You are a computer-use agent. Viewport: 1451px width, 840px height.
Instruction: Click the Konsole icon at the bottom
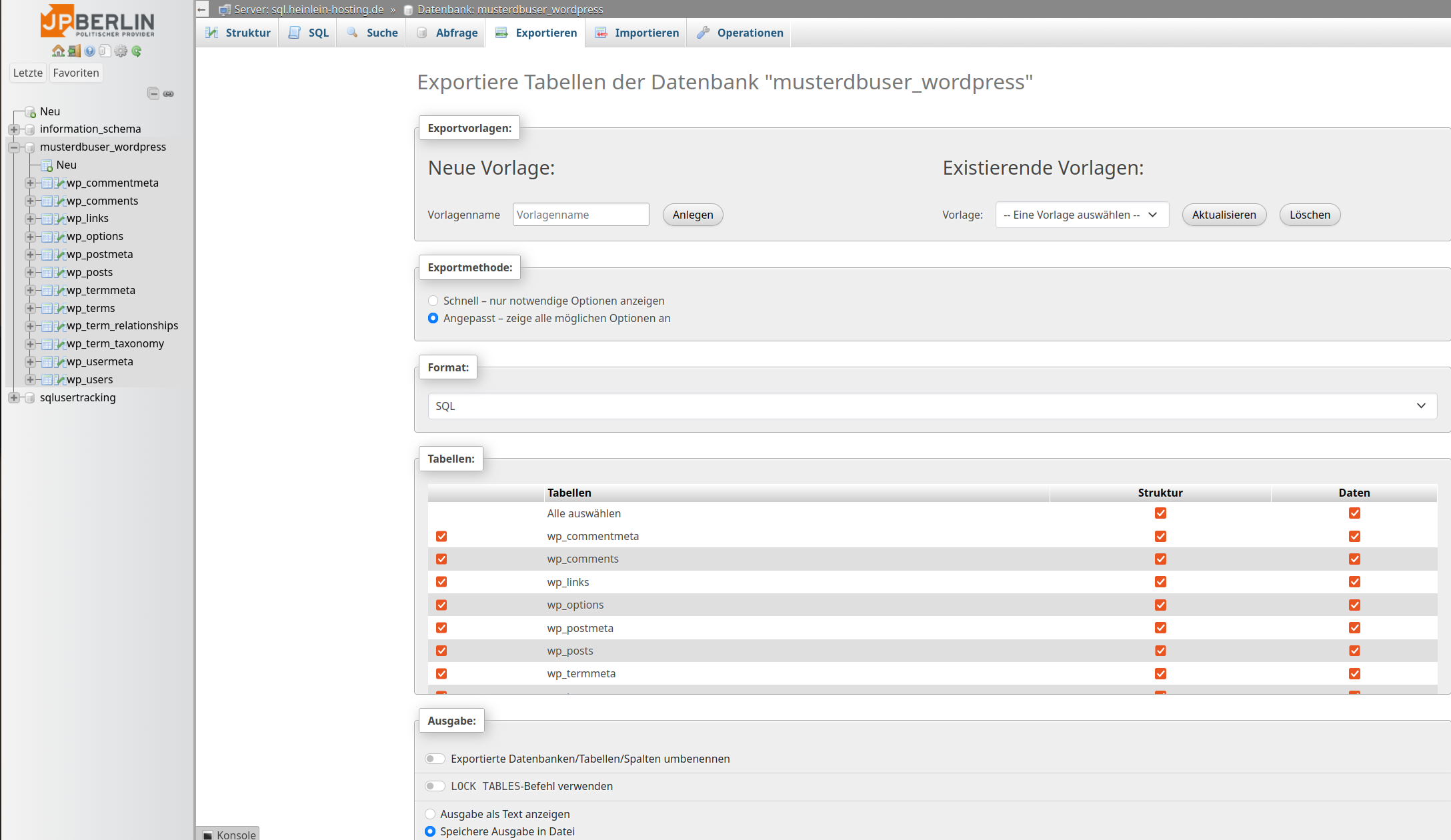click(x=208, y=835)
